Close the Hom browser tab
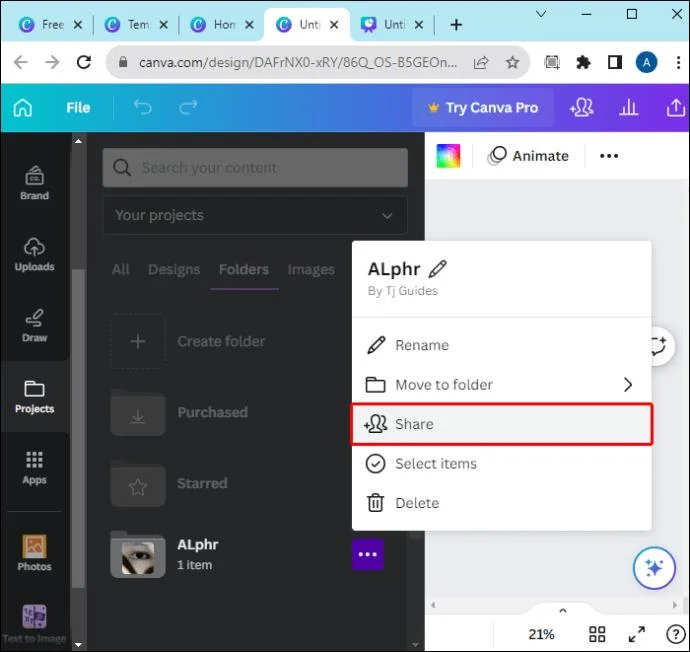Viewport: 690px width, 652px height. 249,25
